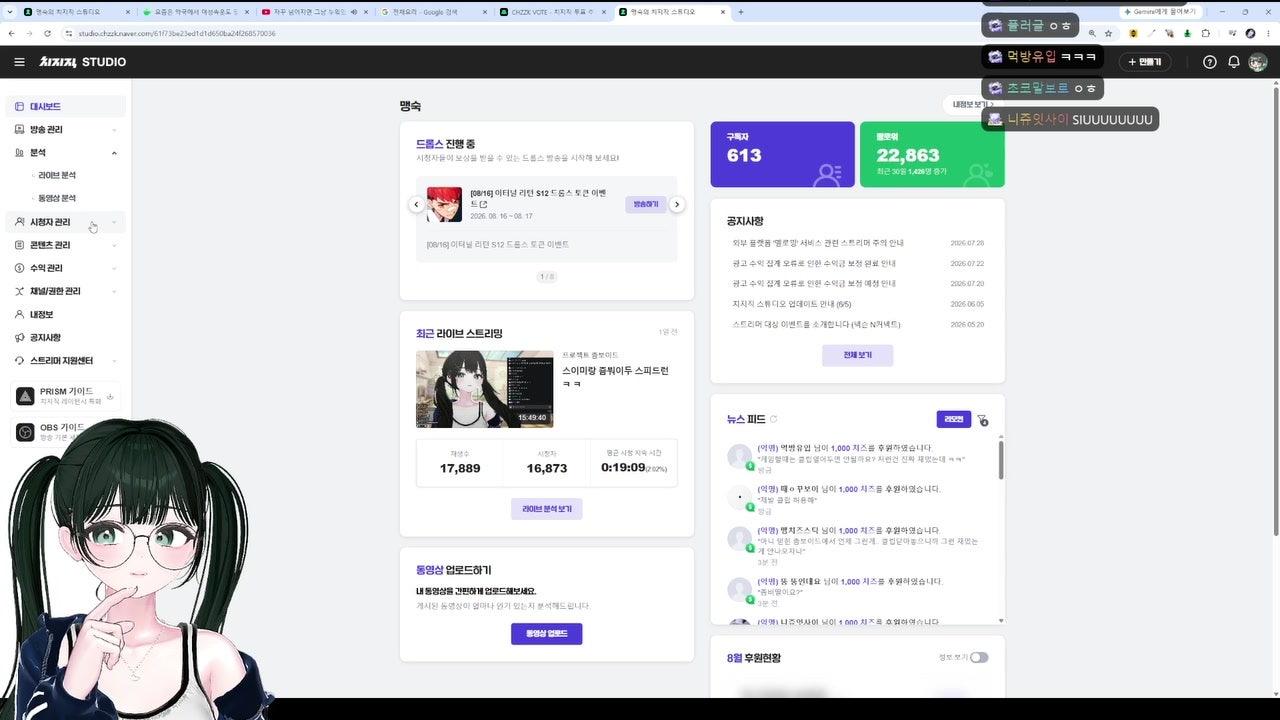Click the browser address bar URL
Screen dimensions: 1280x720
click(176, 33)
